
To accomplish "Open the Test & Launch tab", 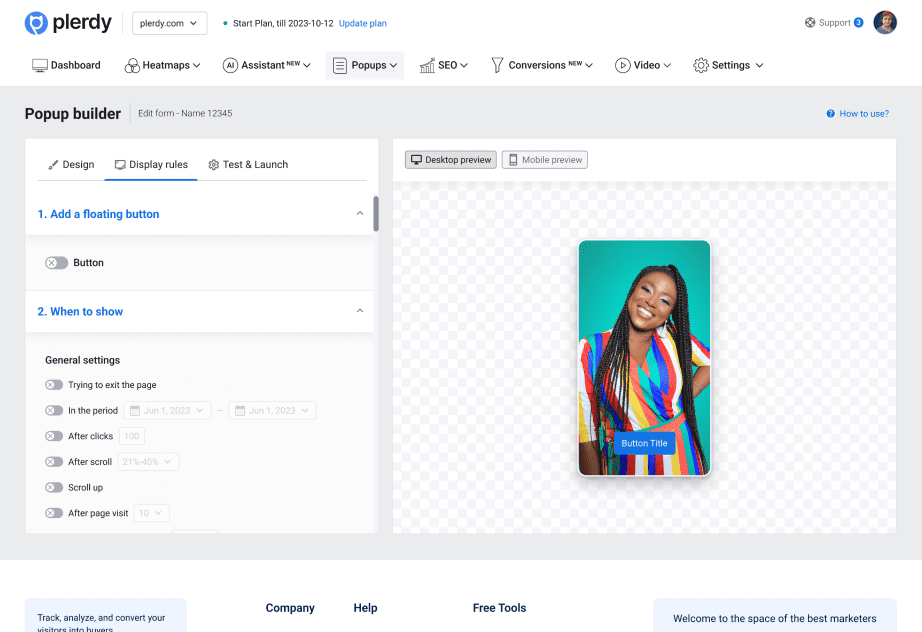I will point(248,165).
